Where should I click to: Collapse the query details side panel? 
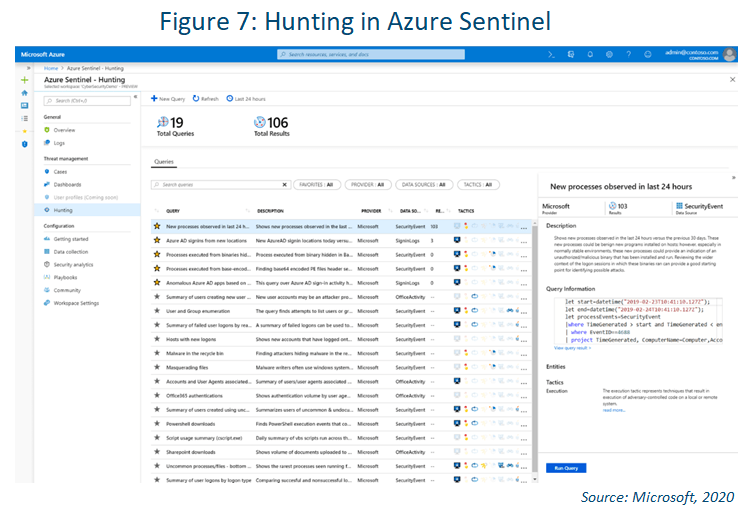pyautogui.click(x=734, y=178)
